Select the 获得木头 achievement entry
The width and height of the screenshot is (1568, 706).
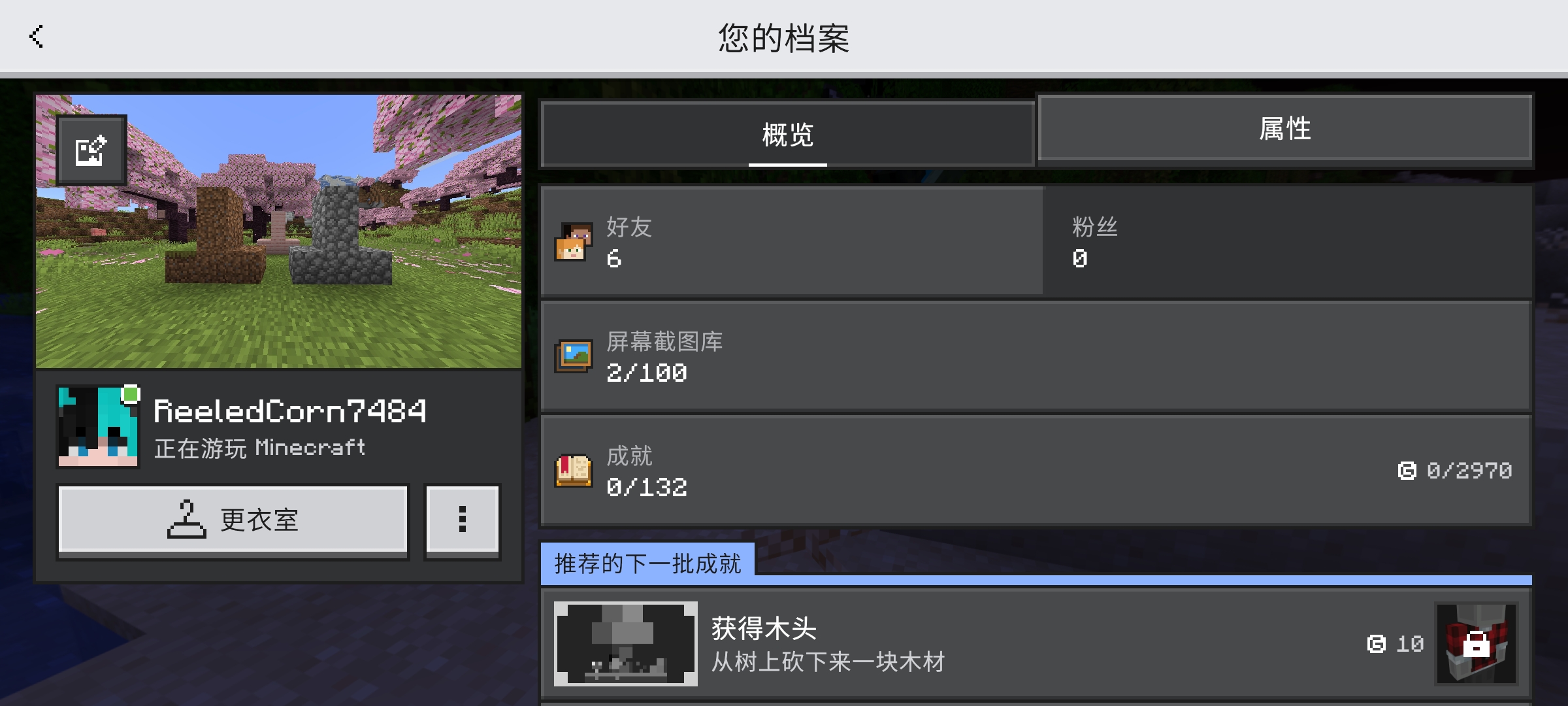point(1036,645)
